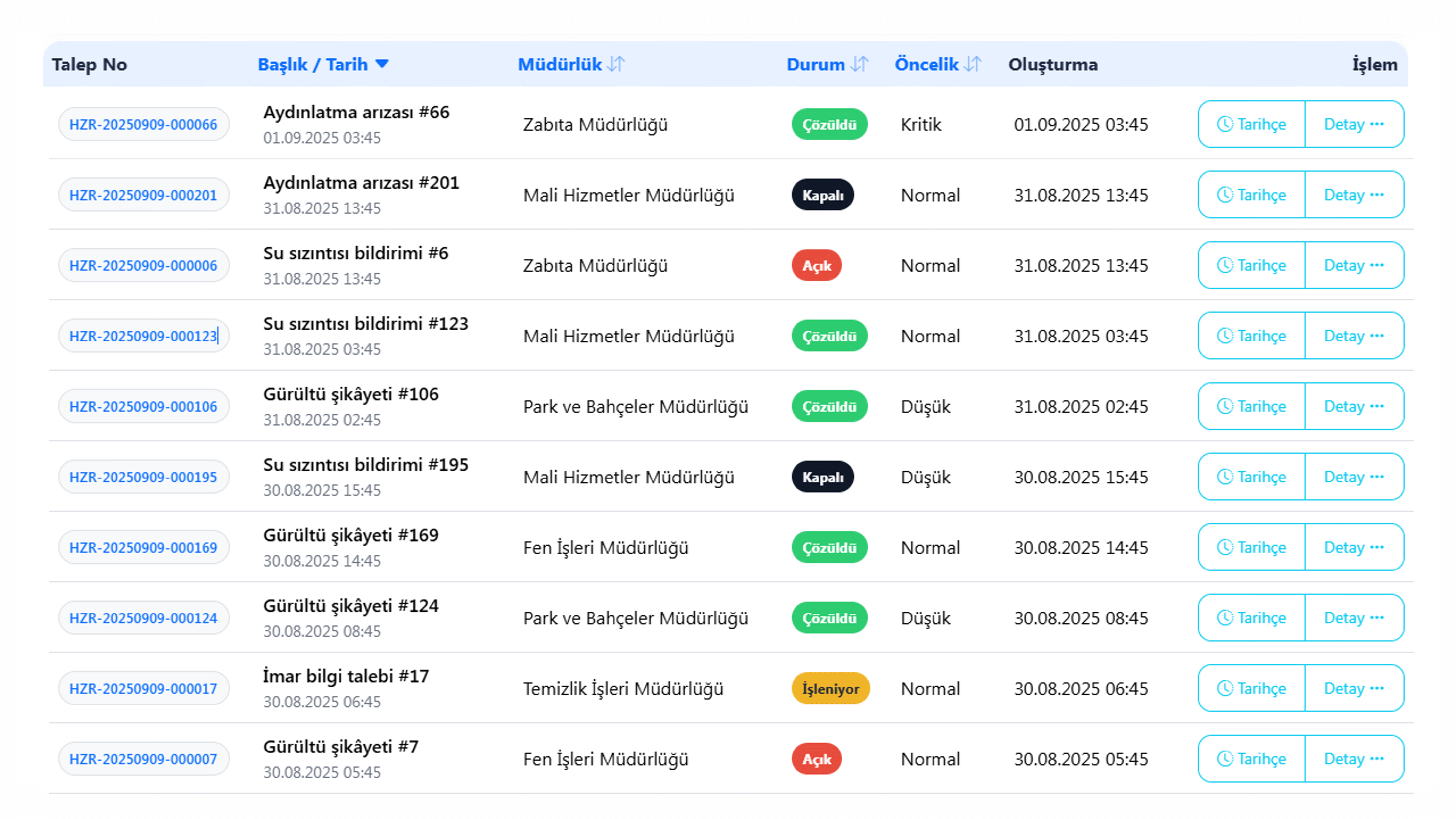This screenshot has width=1456, height=819.
Task: Click sort arrows icon beside Durum
Action: tap(859, 65)
